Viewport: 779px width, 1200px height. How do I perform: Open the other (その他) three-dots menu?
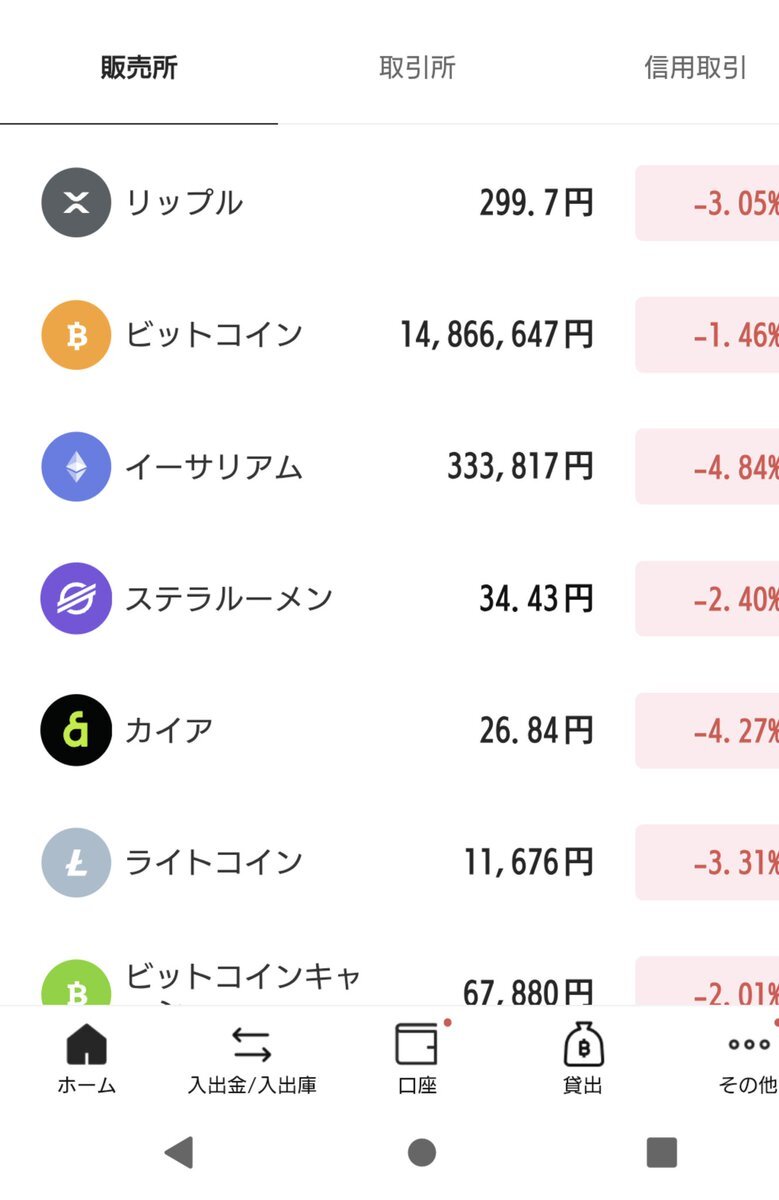(749, 1045)
